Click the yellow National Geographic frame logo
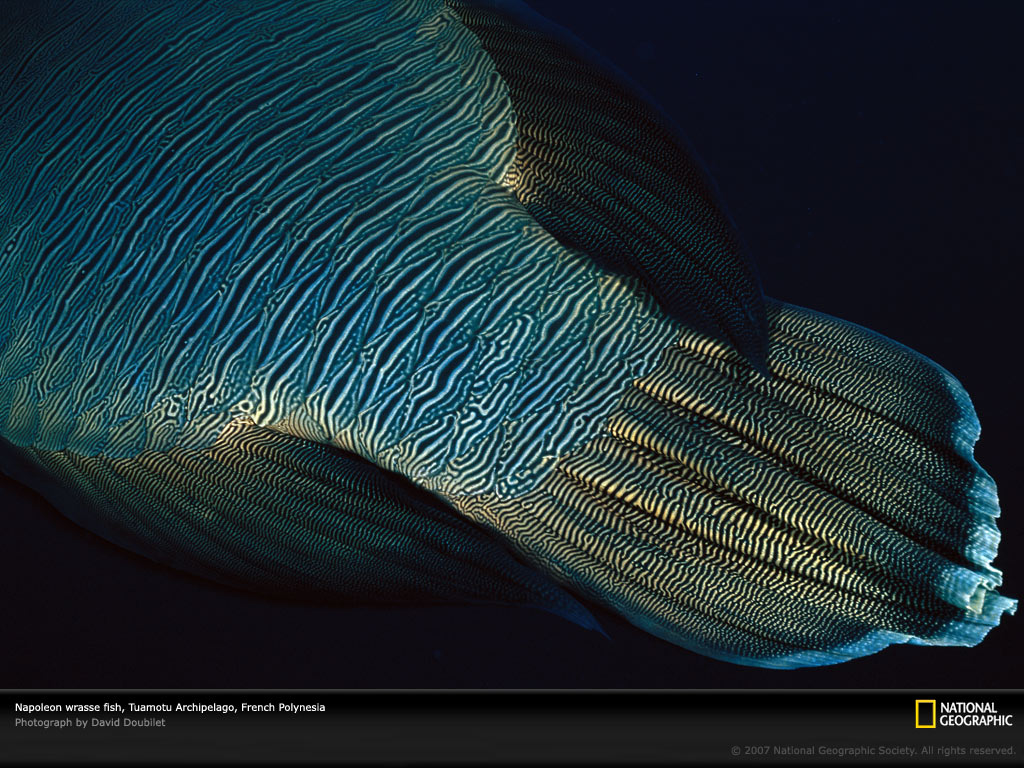Screen dimensions: 1024x768 pyautogui.click(x=925, y=713)
